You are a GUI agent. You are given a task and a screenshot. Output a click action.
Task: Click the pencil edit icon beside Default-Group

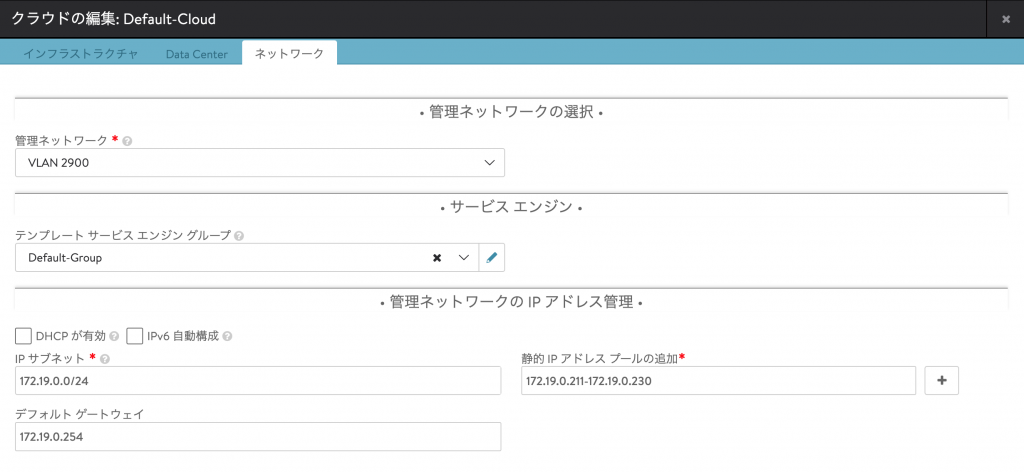click(x=491, y=258)
